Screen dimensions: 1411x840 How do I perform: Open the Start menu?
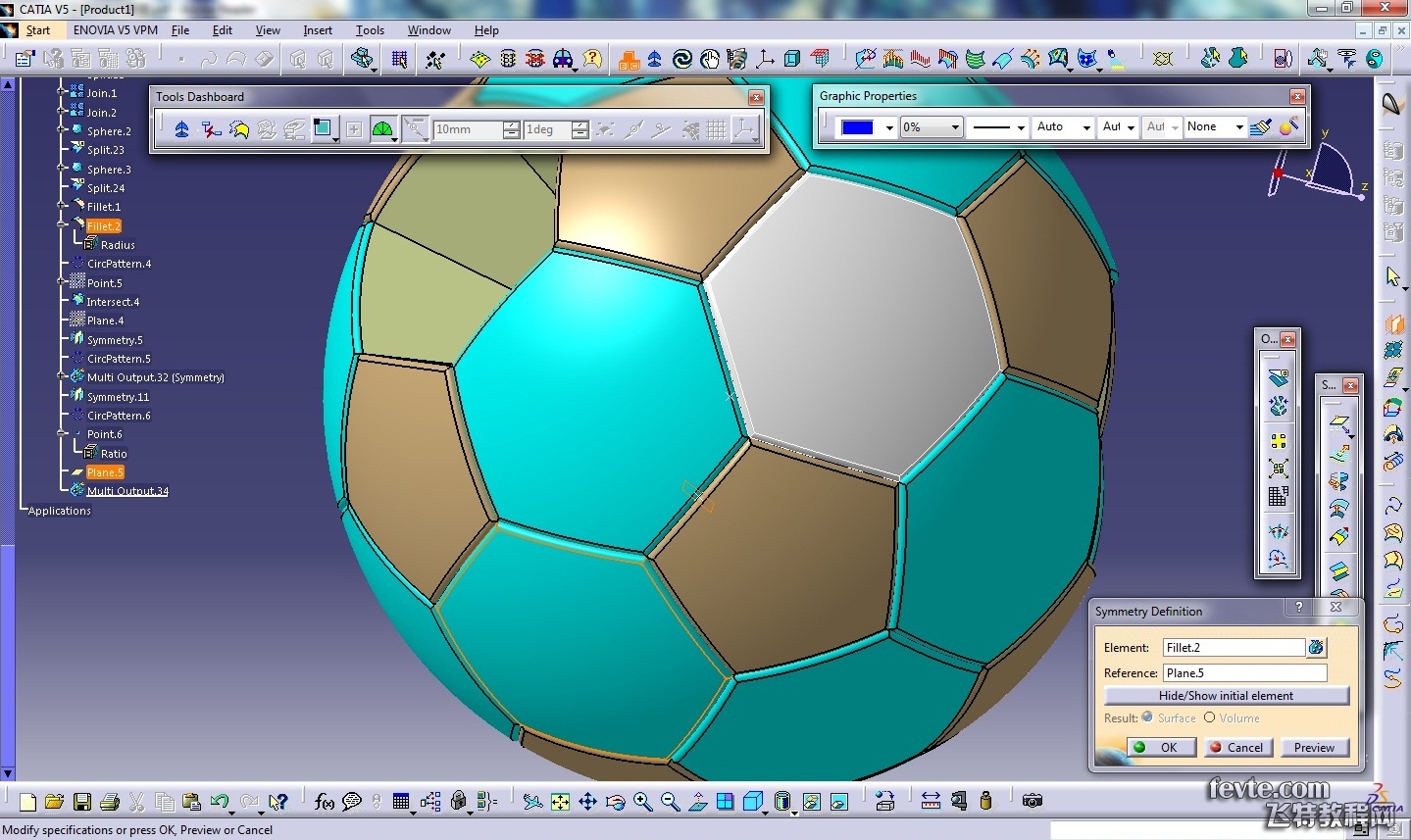click(x=38, y=30)
